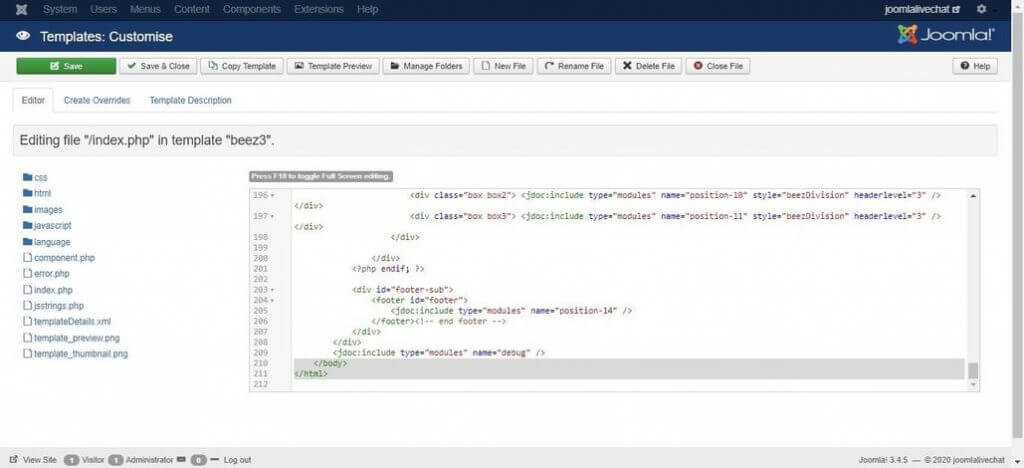Screen dimensions: 1024x468
Task: Click the Visitor count badge
Action: 72,460
